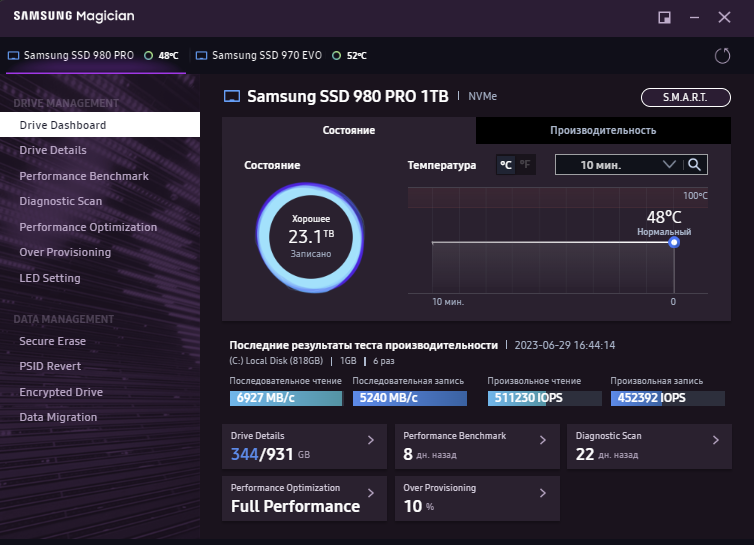This screenshot has height=545, width=754.
Task: Open Over Provisioning in sidebar
Action: (65, 252)
